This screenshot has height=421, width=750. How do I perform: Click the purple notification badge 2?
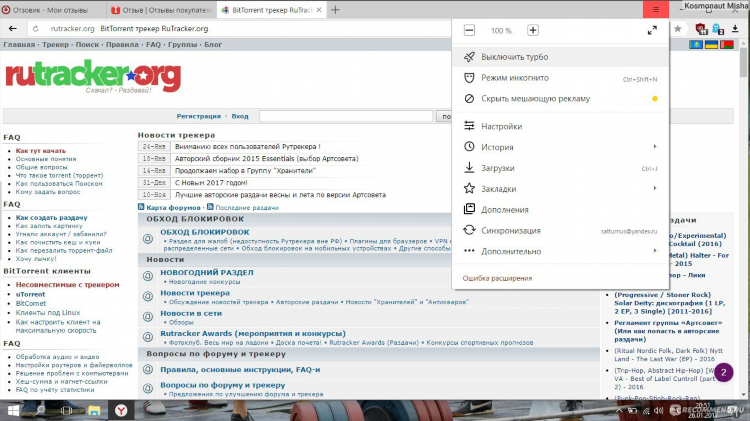coord(724,372)
